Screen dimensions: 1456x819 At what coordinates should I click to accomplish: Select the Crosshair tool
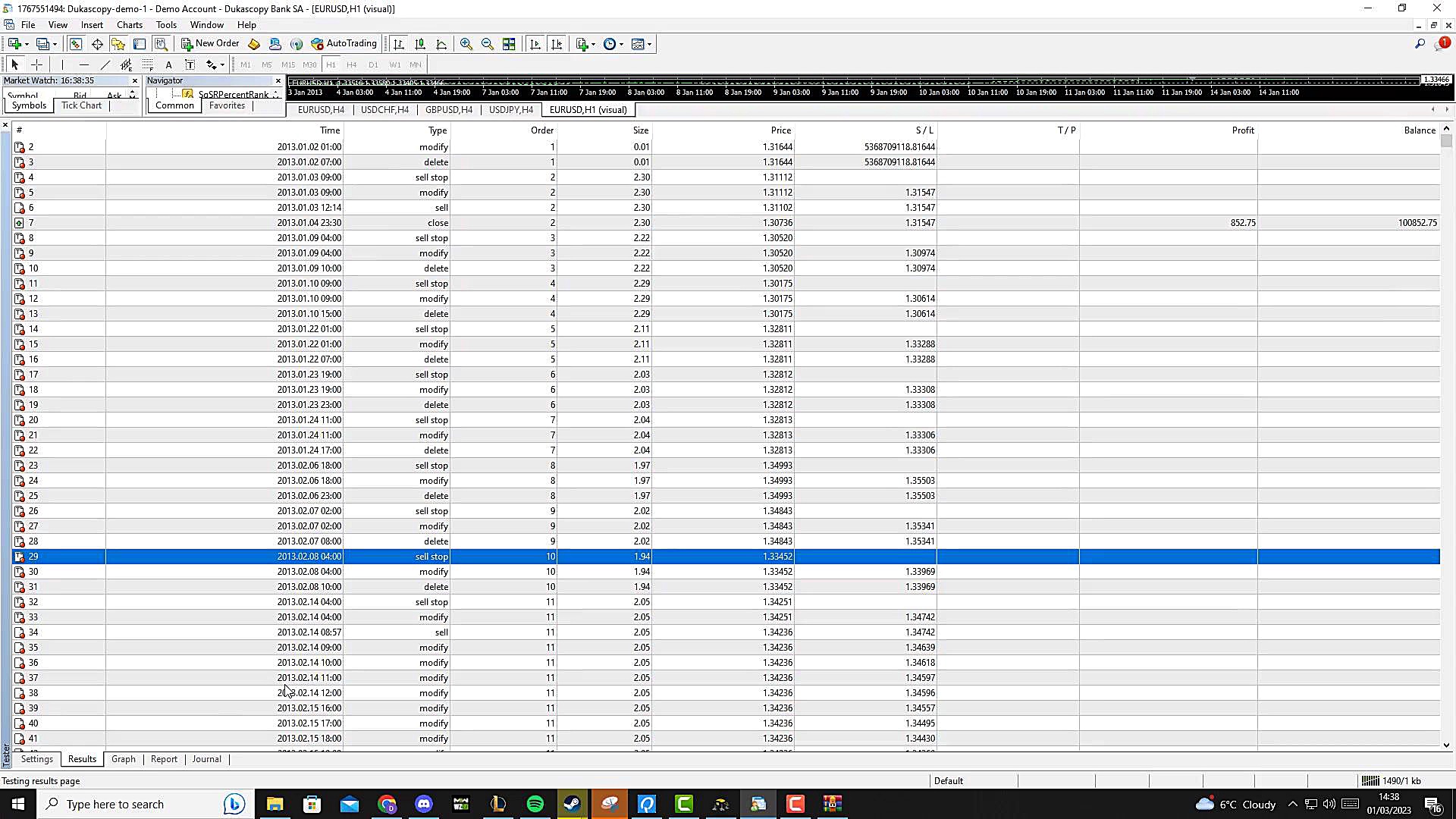36,64
